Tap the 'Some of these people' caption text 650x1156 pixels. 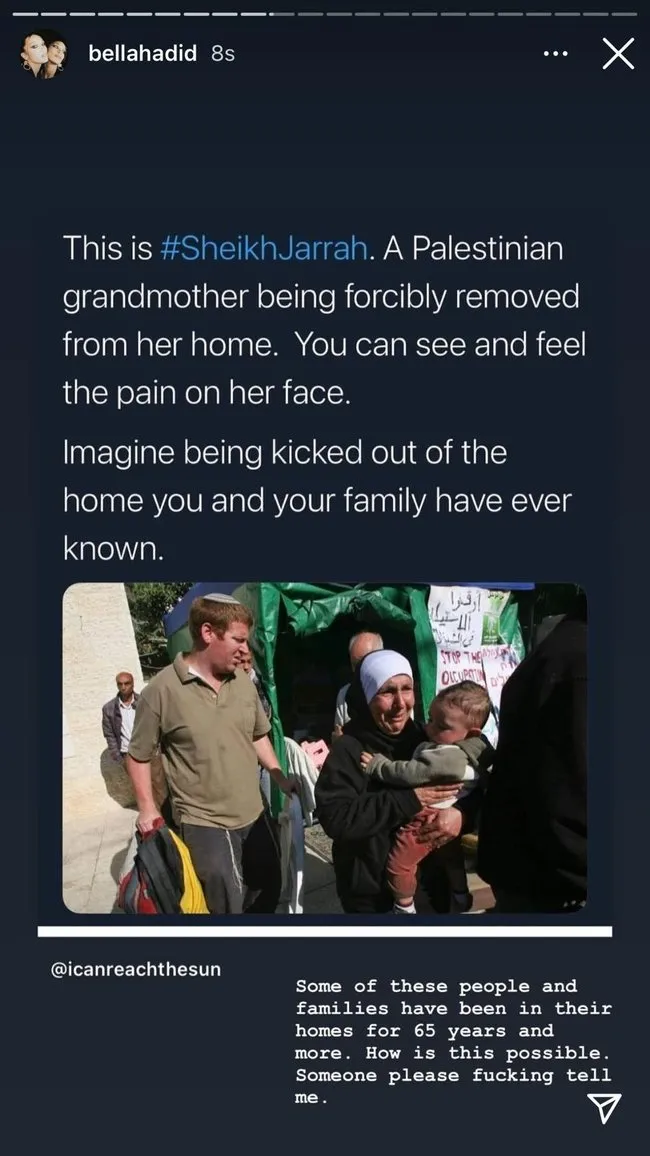tap(453, 1041)
